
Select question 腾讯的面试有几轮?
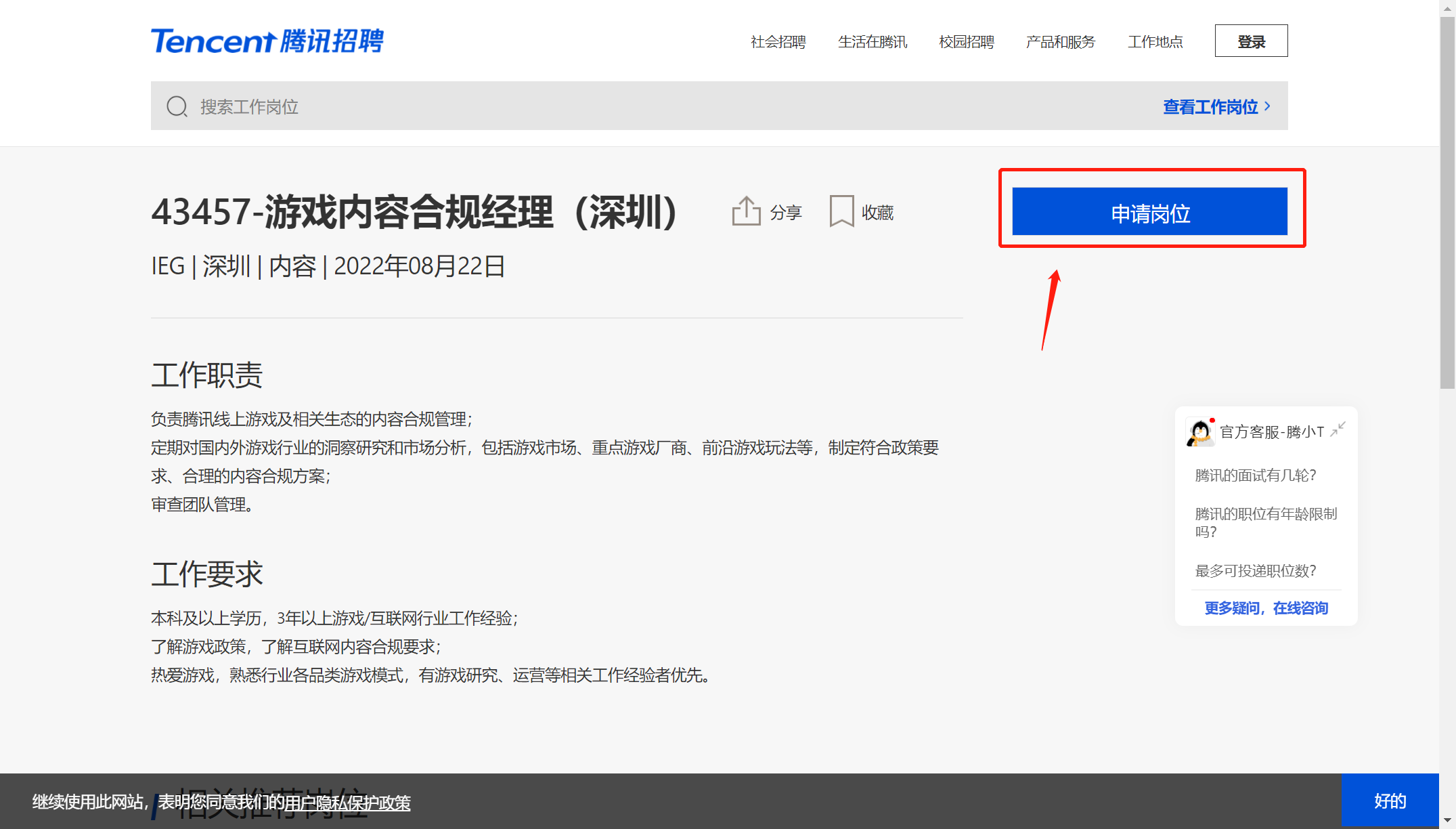(x=1255, y=475)
